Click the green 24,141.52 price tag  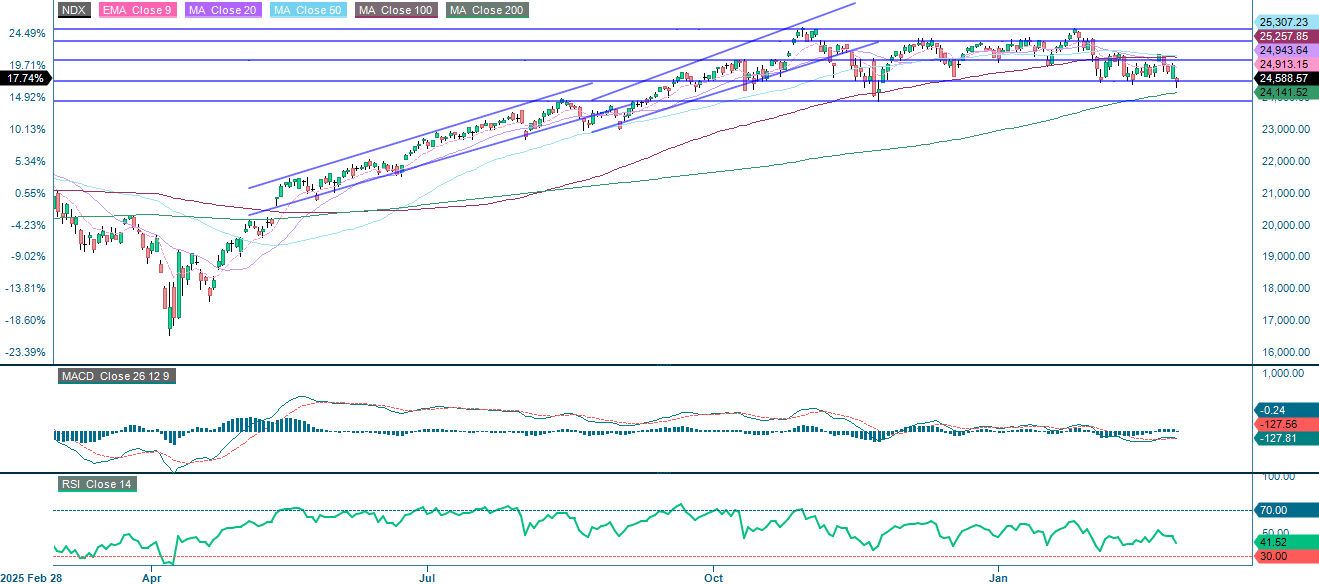pos(1284,92)
